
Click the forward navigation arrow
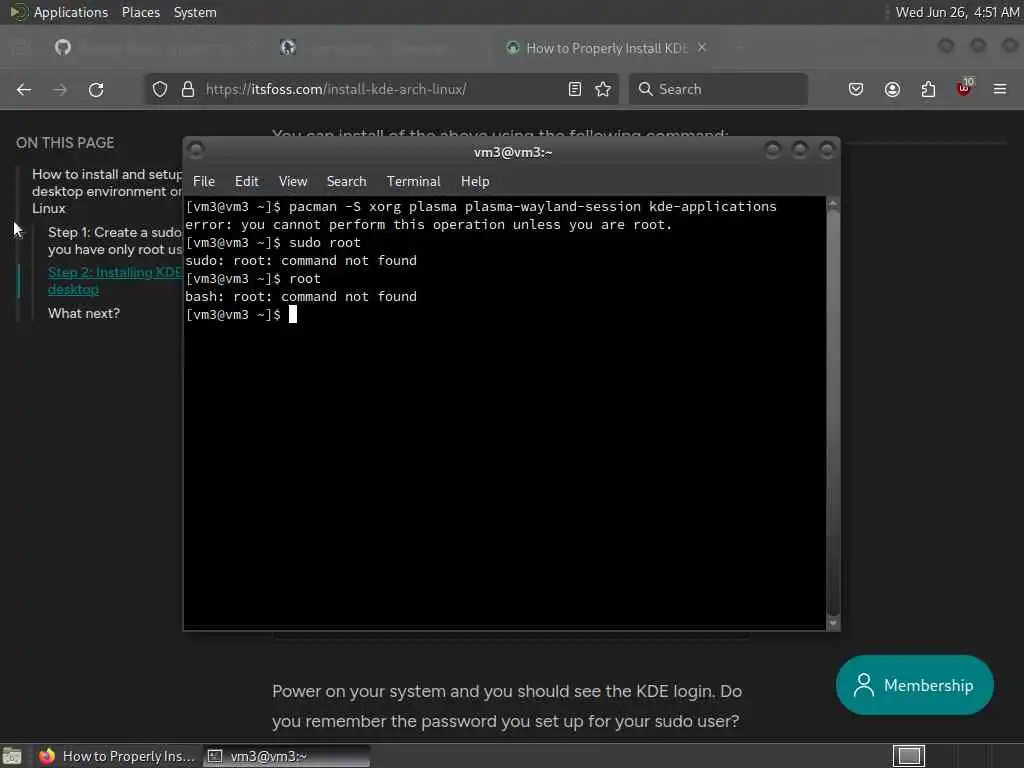pos(60,89)
